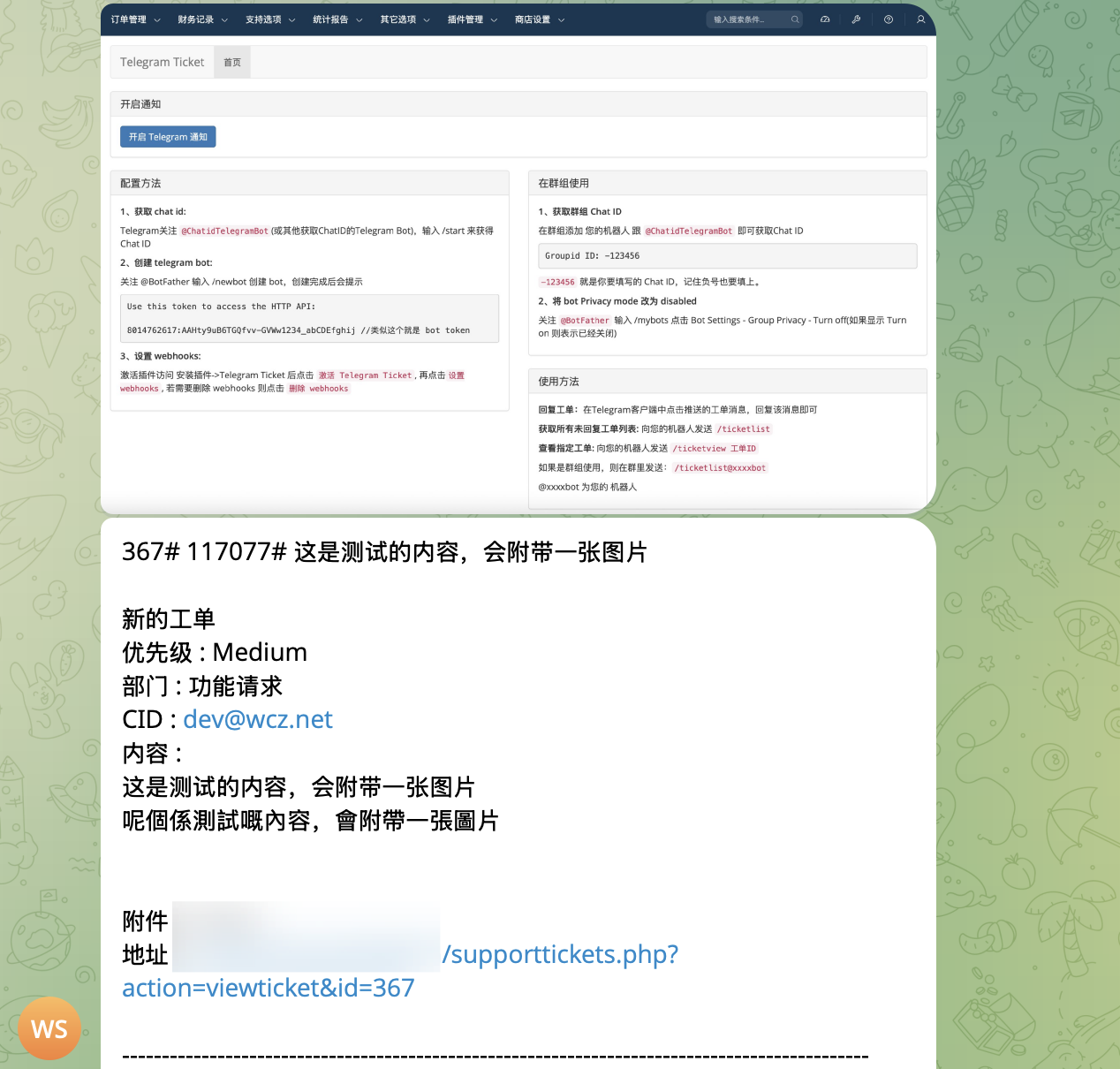Switch to the 首页 breadcrumb tab
1120x1069 pixels.
[232, 63]
